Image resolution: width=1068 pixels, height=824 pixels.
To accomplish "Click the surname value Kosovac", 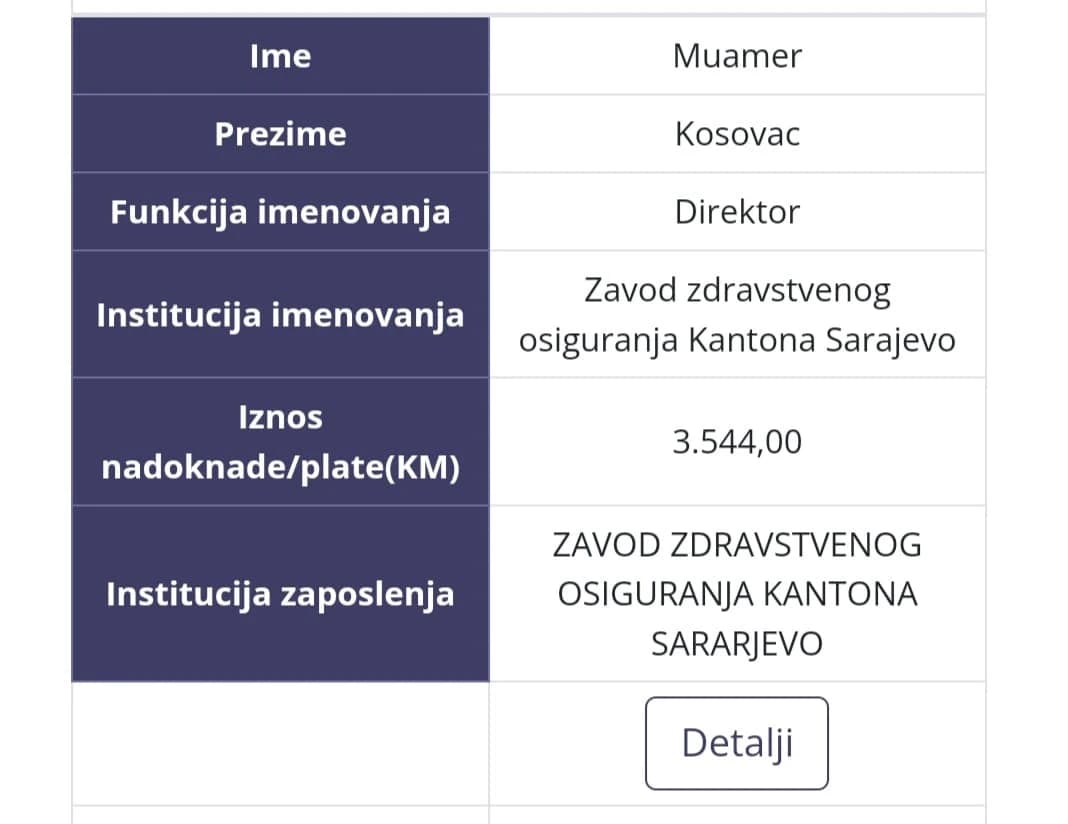I will 737,133.
